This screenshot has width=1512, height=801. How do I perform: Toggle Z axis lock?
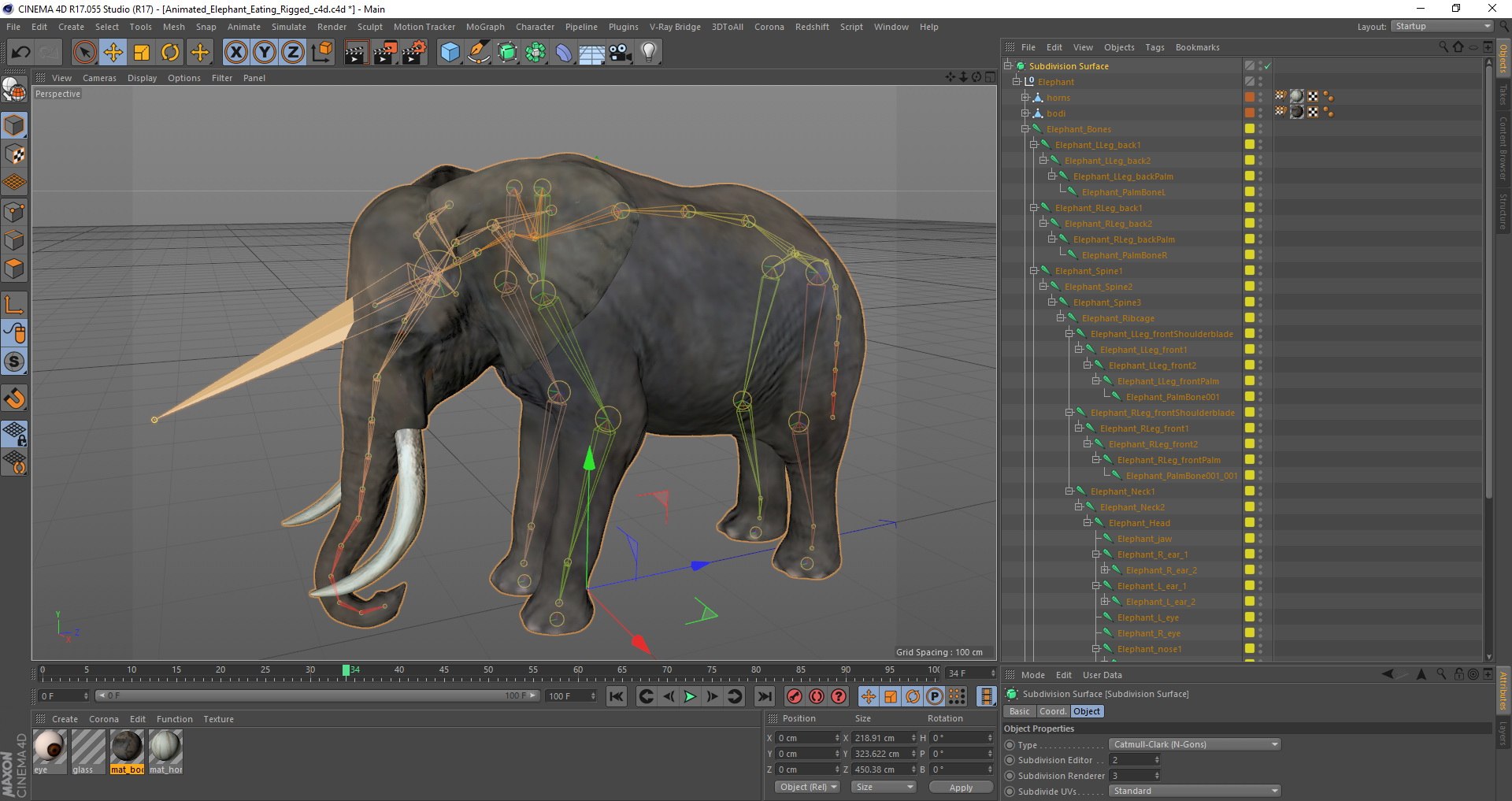[x=293, y=53]
